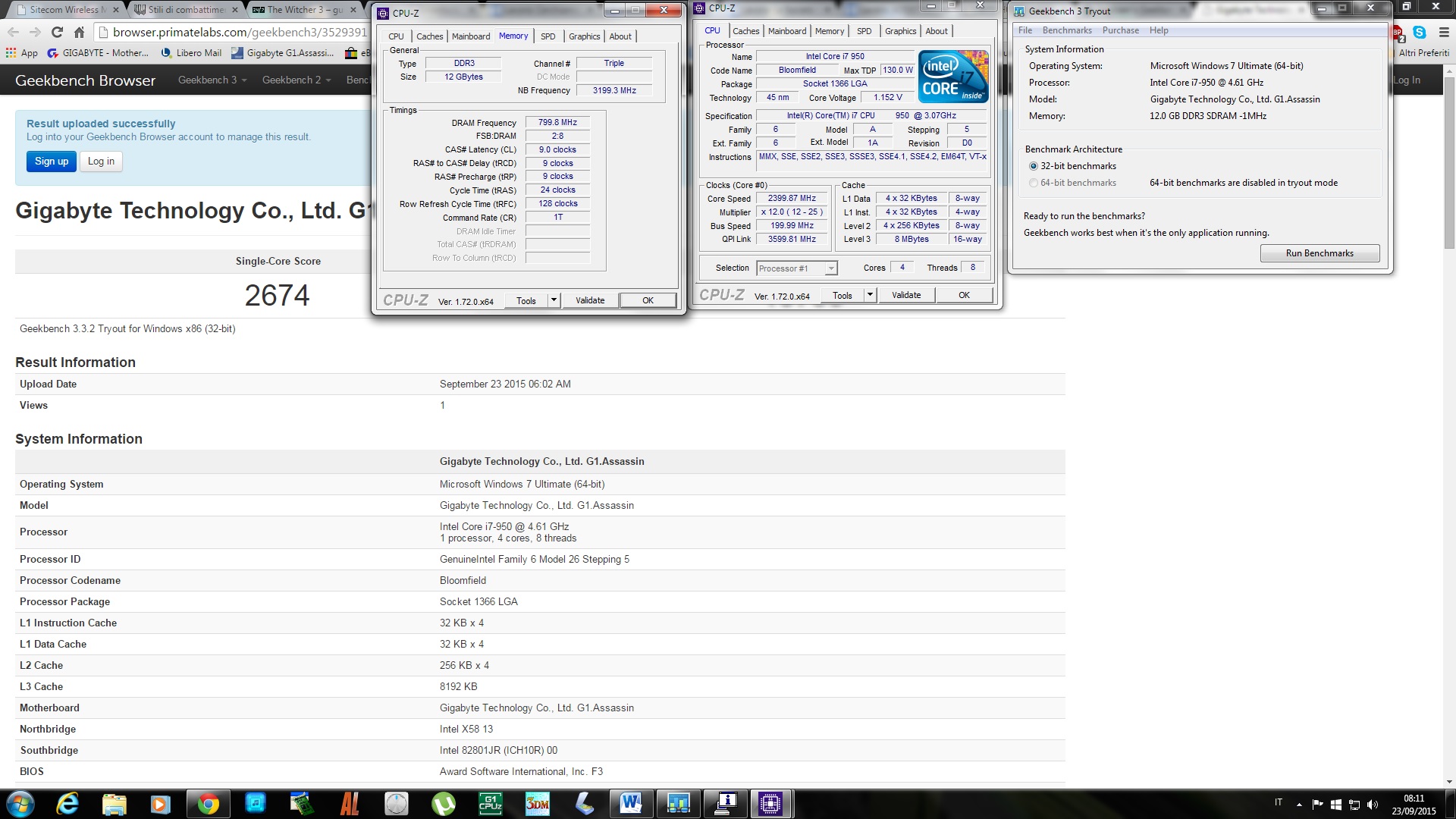Launch Internet Explorer from the taskbar

67,804
